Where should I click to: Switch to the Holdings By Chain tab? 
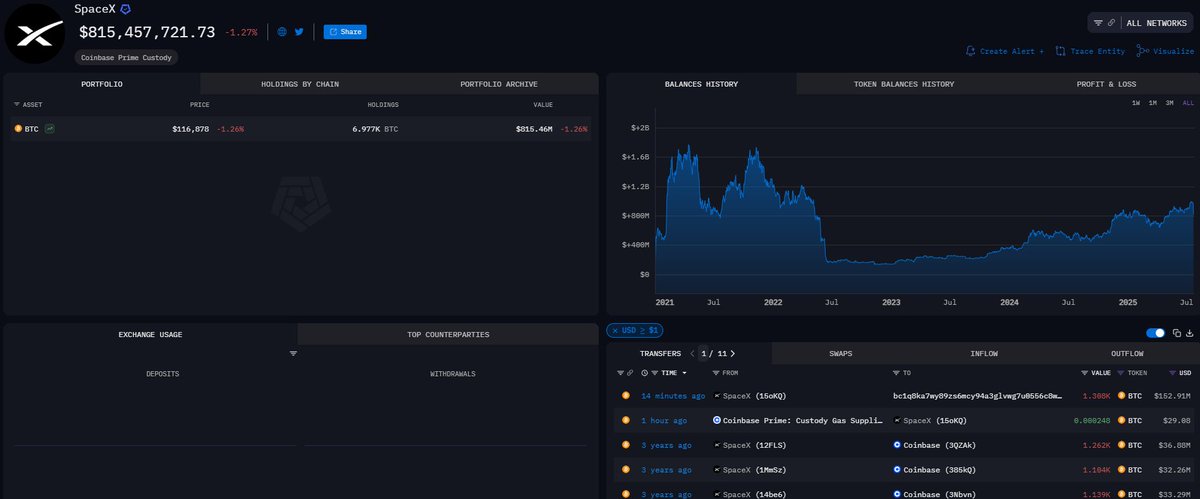point(300,84)
